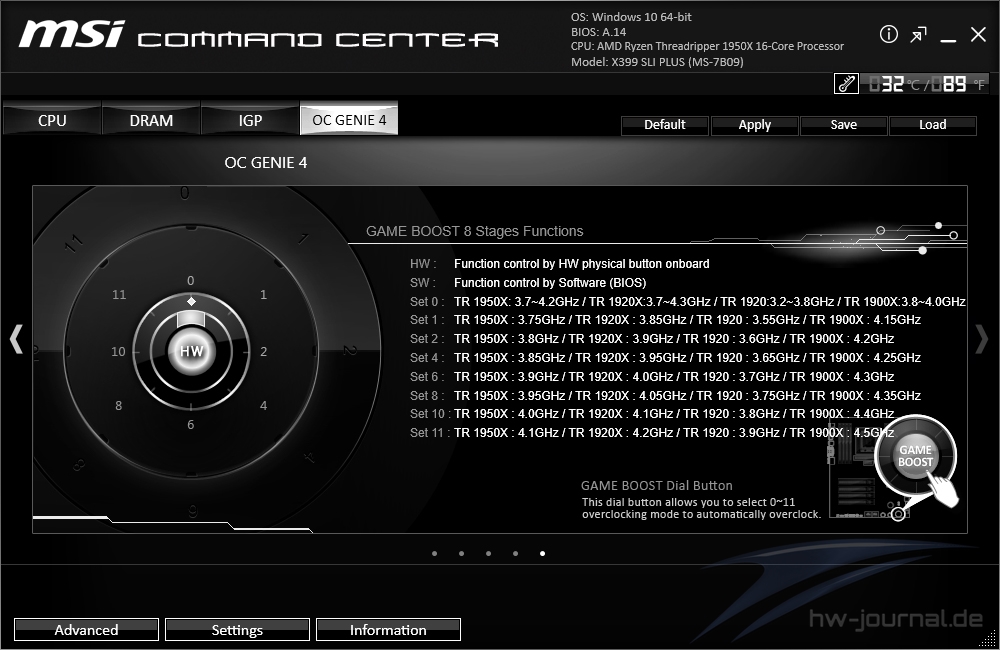This screenshot has width=1000, height=650.
Task: Select dial position 6
Action: tap(191, 425)
